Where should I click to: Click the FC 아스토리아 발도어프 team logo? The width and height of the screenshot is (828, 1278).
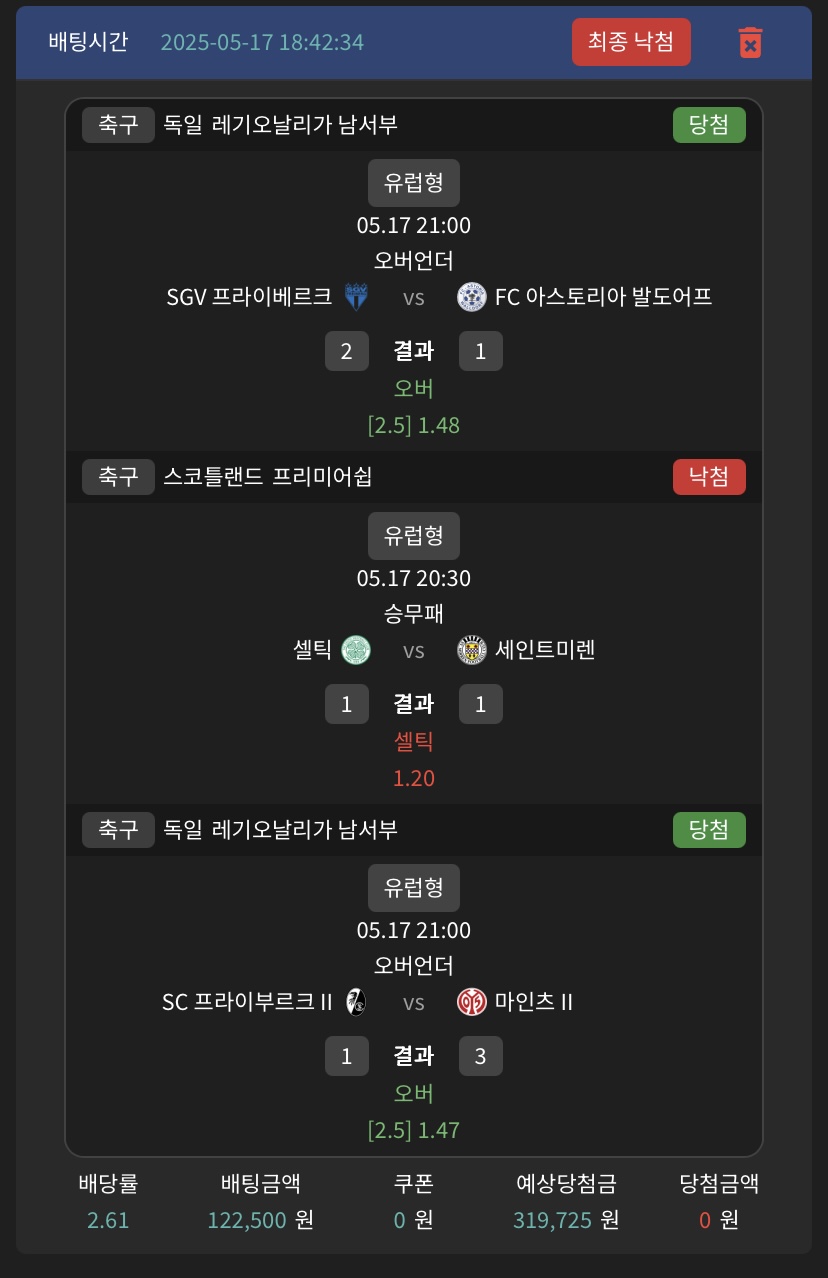point(471,297)
